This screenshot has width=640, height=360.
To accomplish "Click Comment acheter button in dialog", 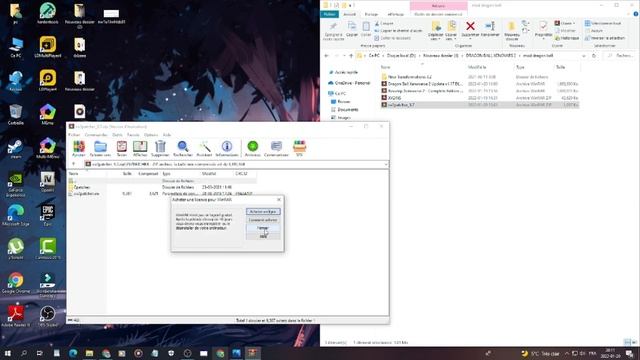I will 263,220.
